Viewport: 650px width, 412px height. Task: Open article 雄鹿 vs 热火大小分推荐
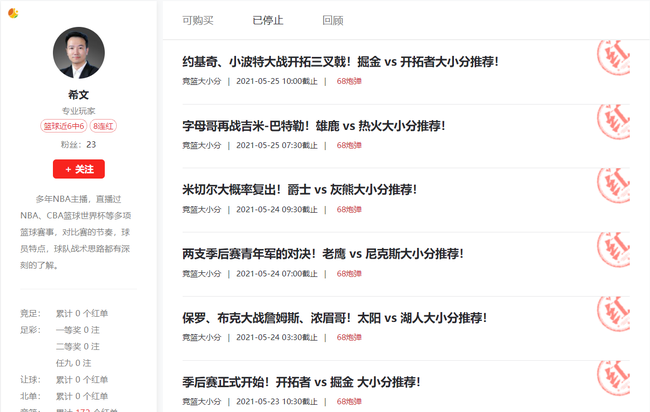coord(314,126)
